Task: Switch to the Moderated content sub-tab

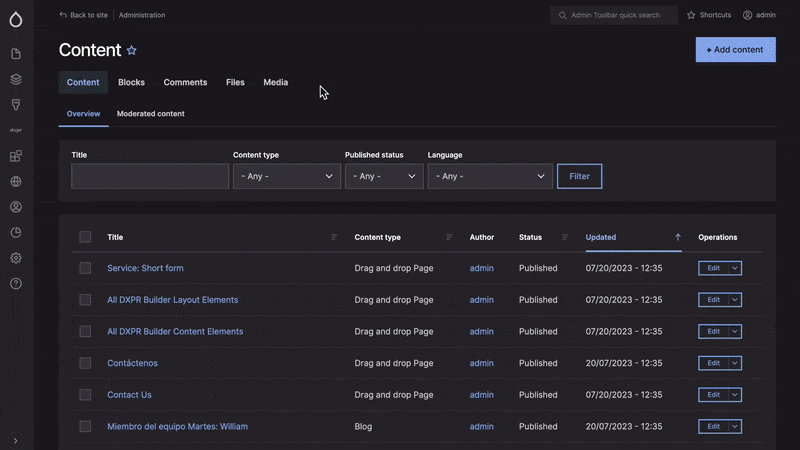Action: pyautogui.click(x=150, y=114)
